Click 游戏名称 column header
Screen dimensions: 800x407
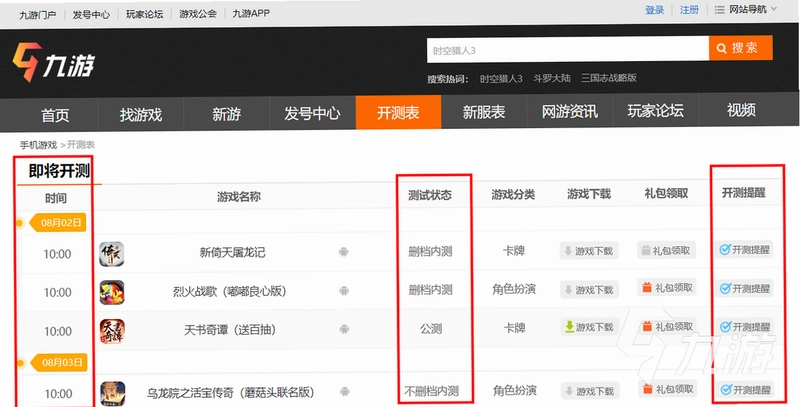(239, 197)
